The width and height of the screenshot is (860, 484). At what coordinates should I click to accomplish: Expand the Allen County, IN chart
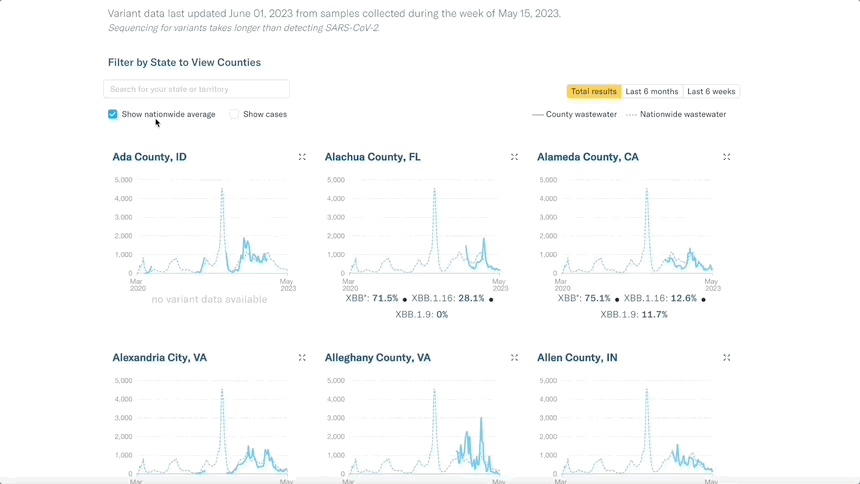727,358
